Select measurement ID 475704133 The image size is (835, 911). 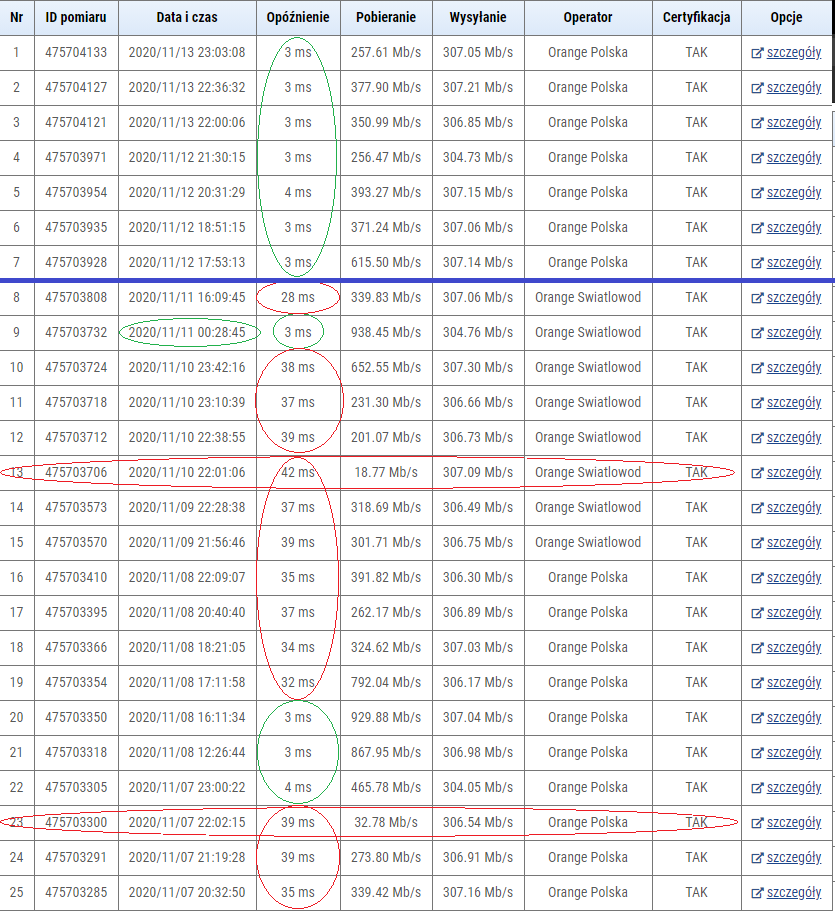(x=76, y=52)
